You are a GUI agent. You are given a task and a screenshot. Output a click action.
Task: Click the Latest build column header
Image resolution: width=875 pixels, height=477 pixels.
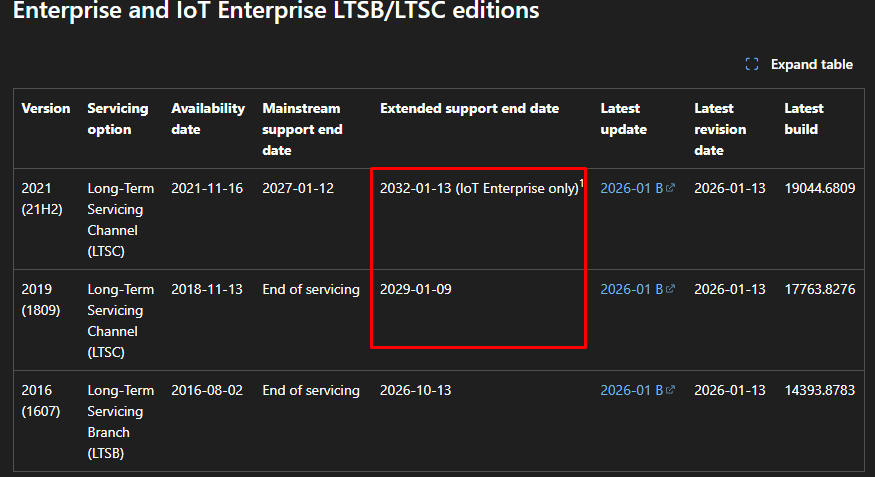coord(804,119)
